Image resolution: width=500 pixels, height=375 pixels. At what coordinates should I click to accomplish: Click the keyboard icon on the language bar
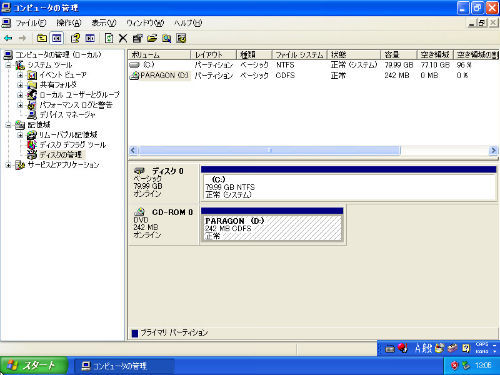coord(390,349)
